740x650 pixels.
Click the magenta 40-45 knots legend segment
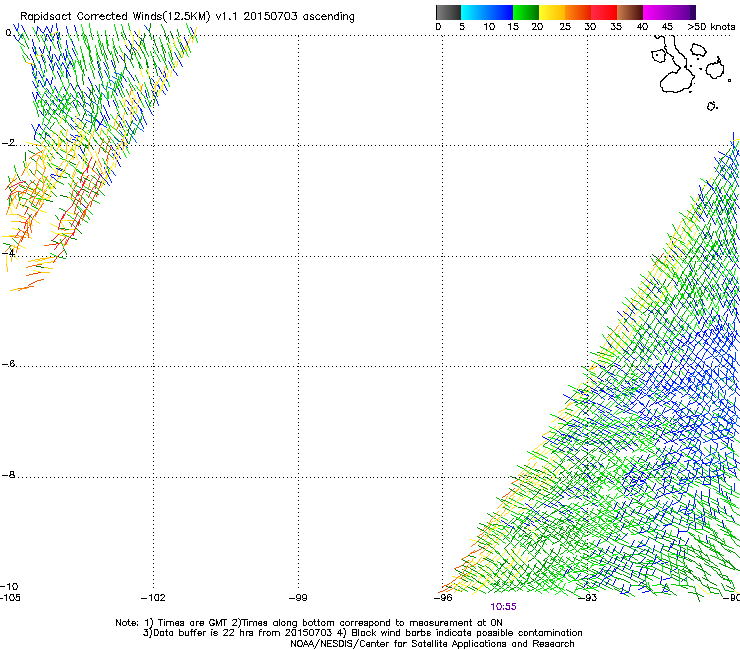656,12
